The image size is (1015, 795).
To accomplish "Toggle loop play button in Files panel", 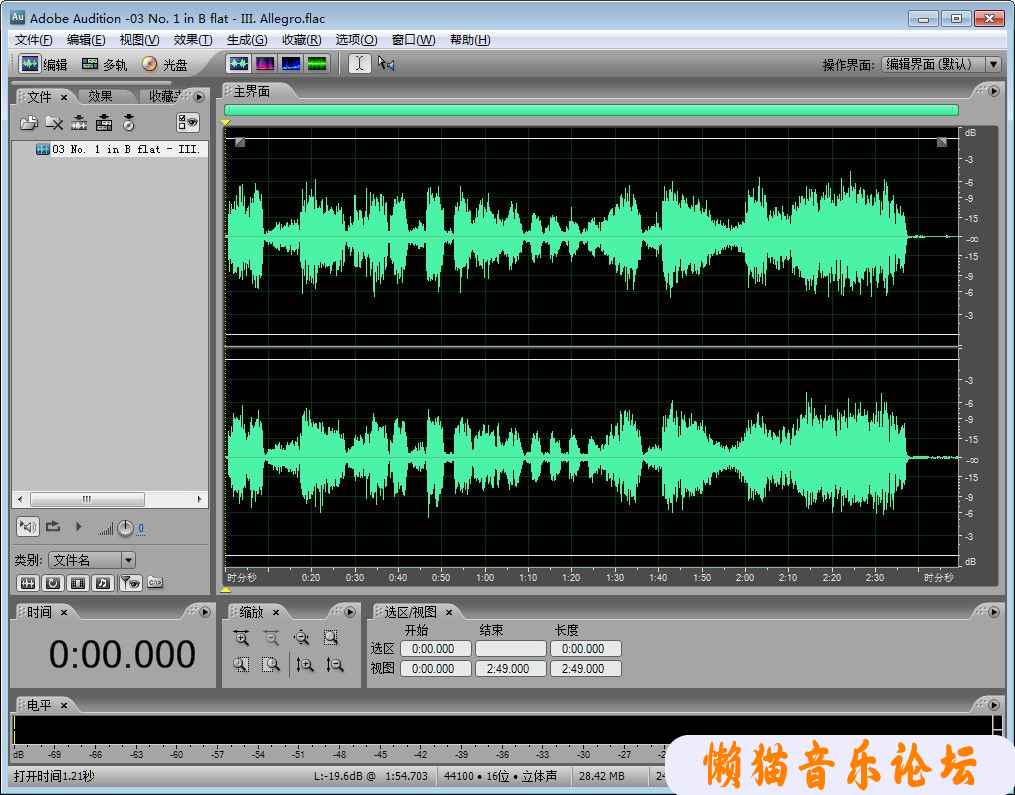I will coord(53,526).
